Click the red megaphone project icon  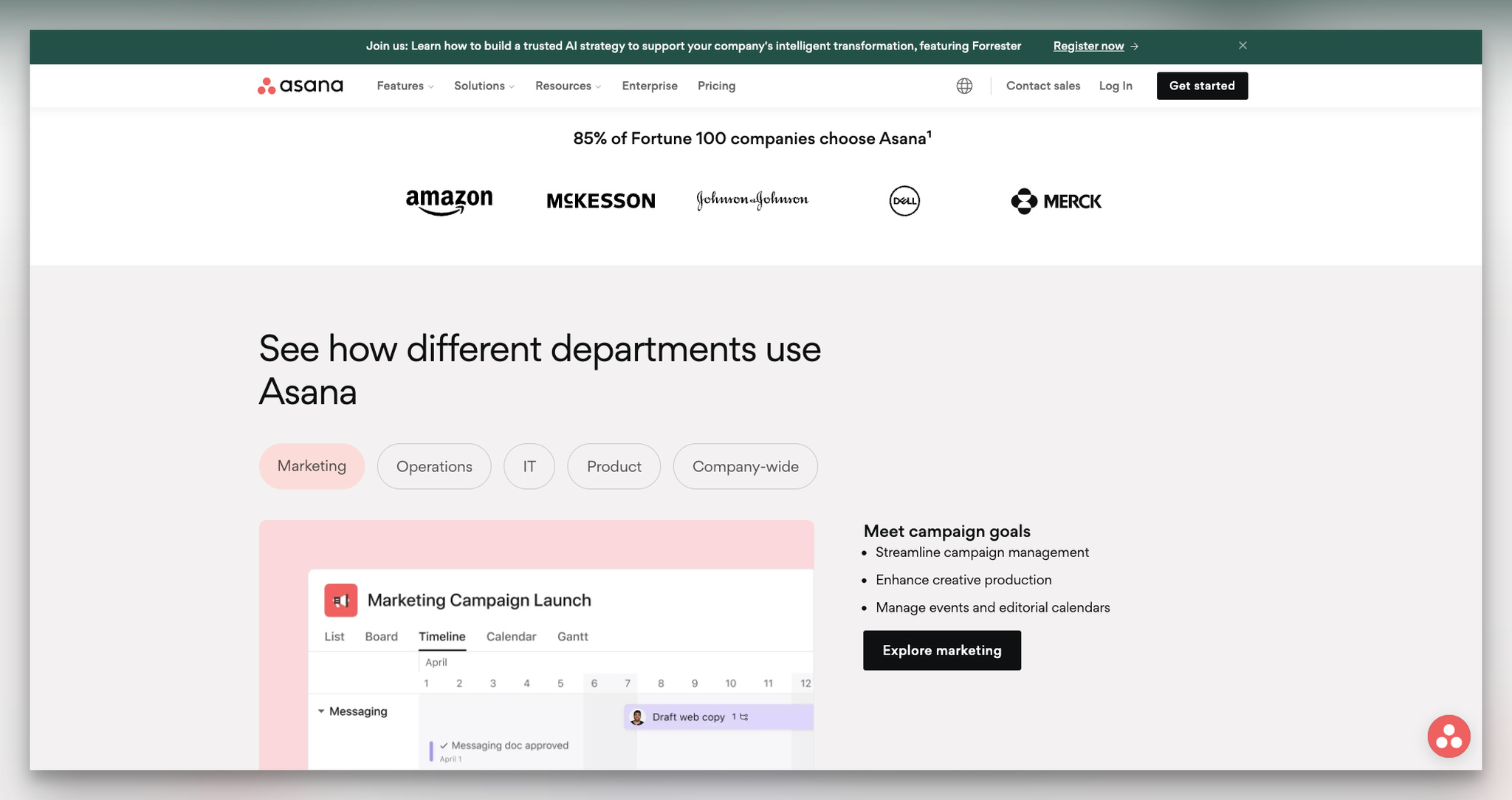point(340,600)
